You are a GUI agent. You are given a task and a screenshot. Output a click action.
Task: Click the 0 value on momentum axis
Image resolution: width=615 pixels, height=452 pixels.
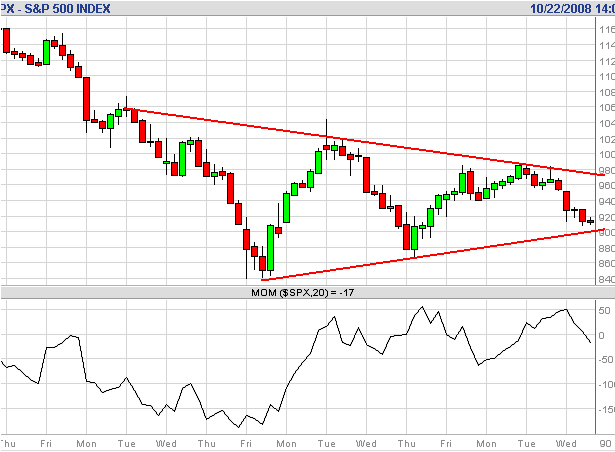coord(601,335)
